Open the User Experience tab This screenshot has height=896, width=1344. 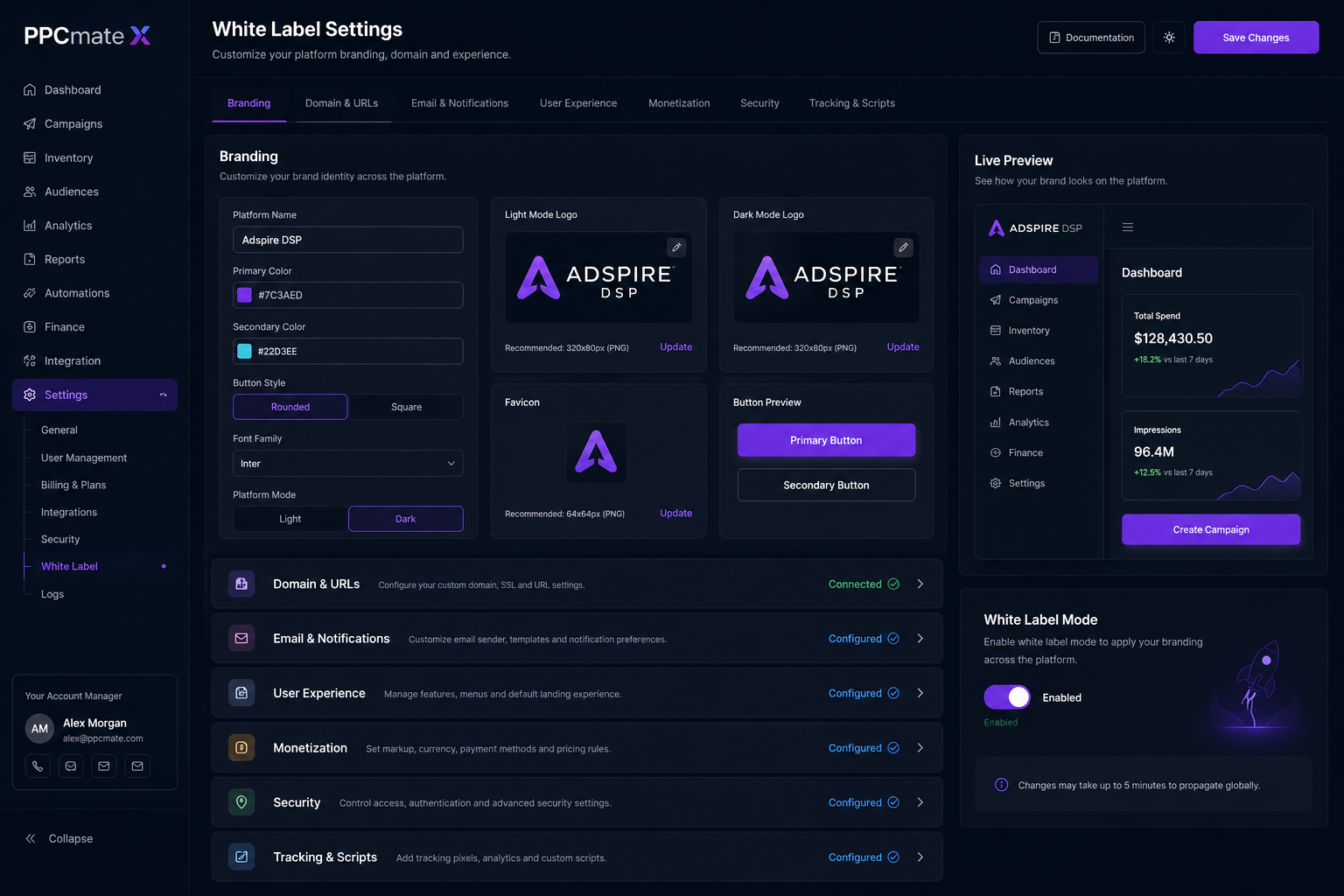(578, 103)
